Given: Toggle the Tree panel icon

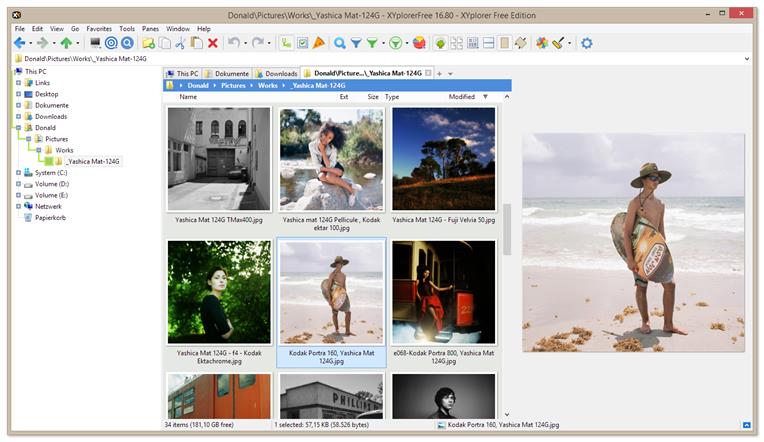Looking at the screenshot, I should click(286, 43).
